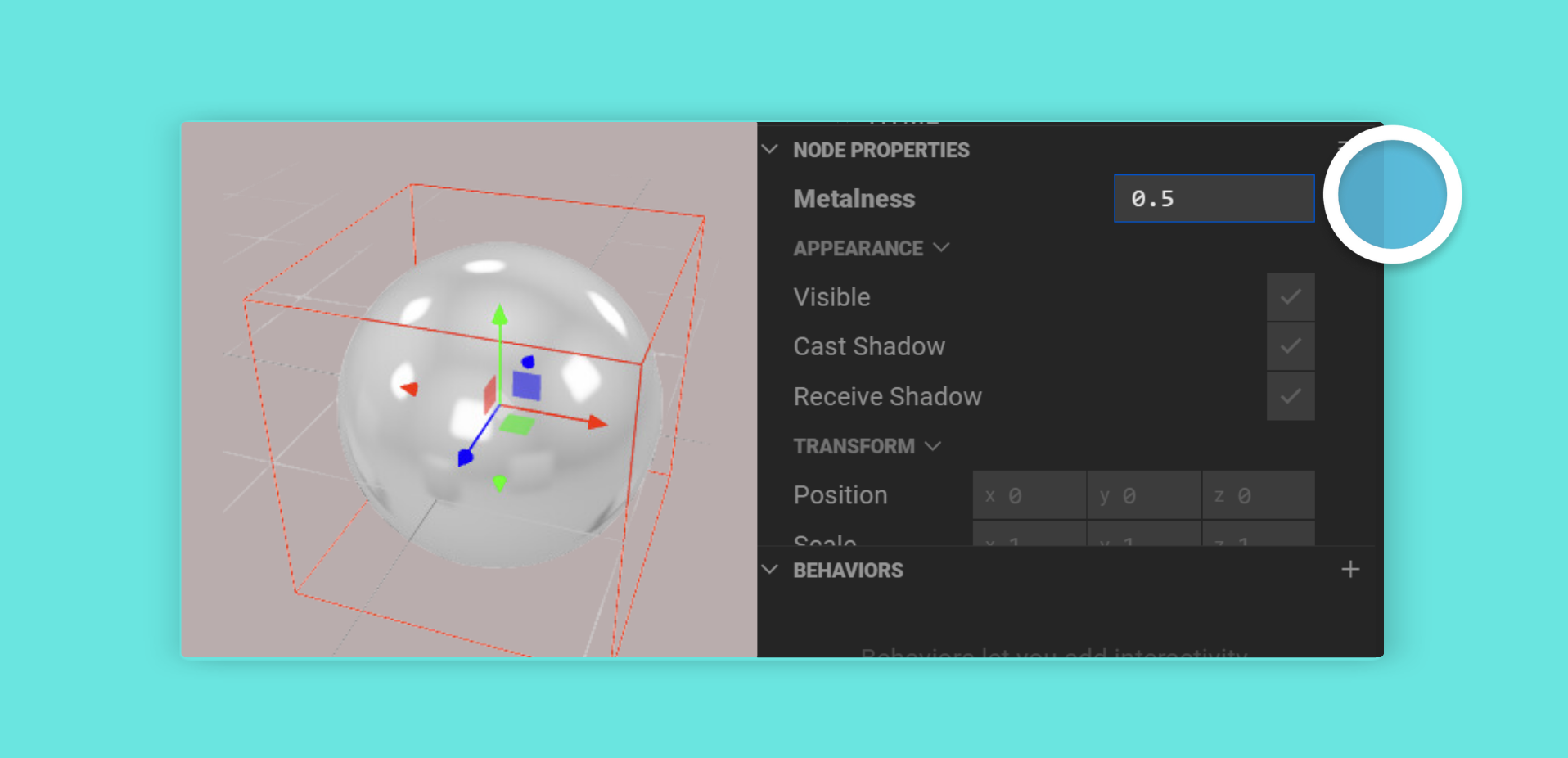Click the Metalness value field
Viewport: 1568px width, 758px height.
point(1214,198)
